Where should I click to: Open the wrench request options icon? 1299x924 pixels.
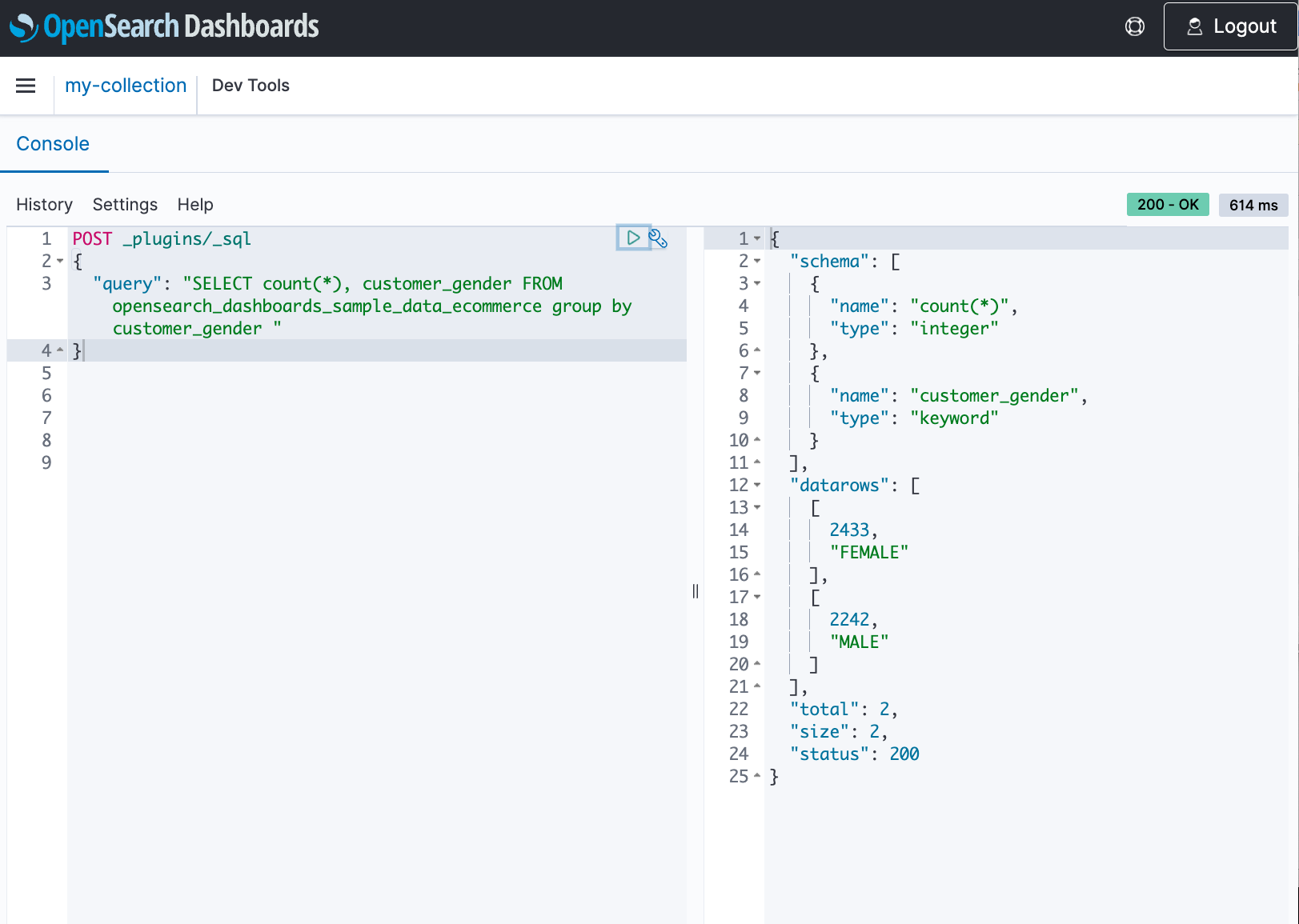tap(658, 238)
